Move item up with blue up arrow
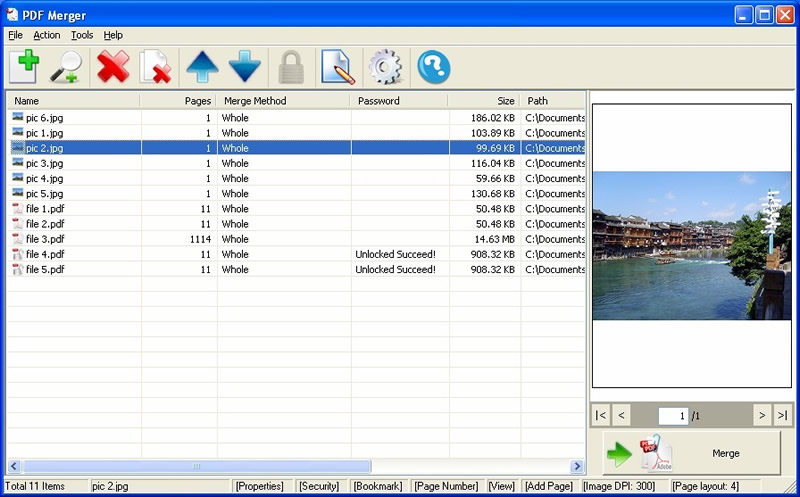 (x=202, y=67)
